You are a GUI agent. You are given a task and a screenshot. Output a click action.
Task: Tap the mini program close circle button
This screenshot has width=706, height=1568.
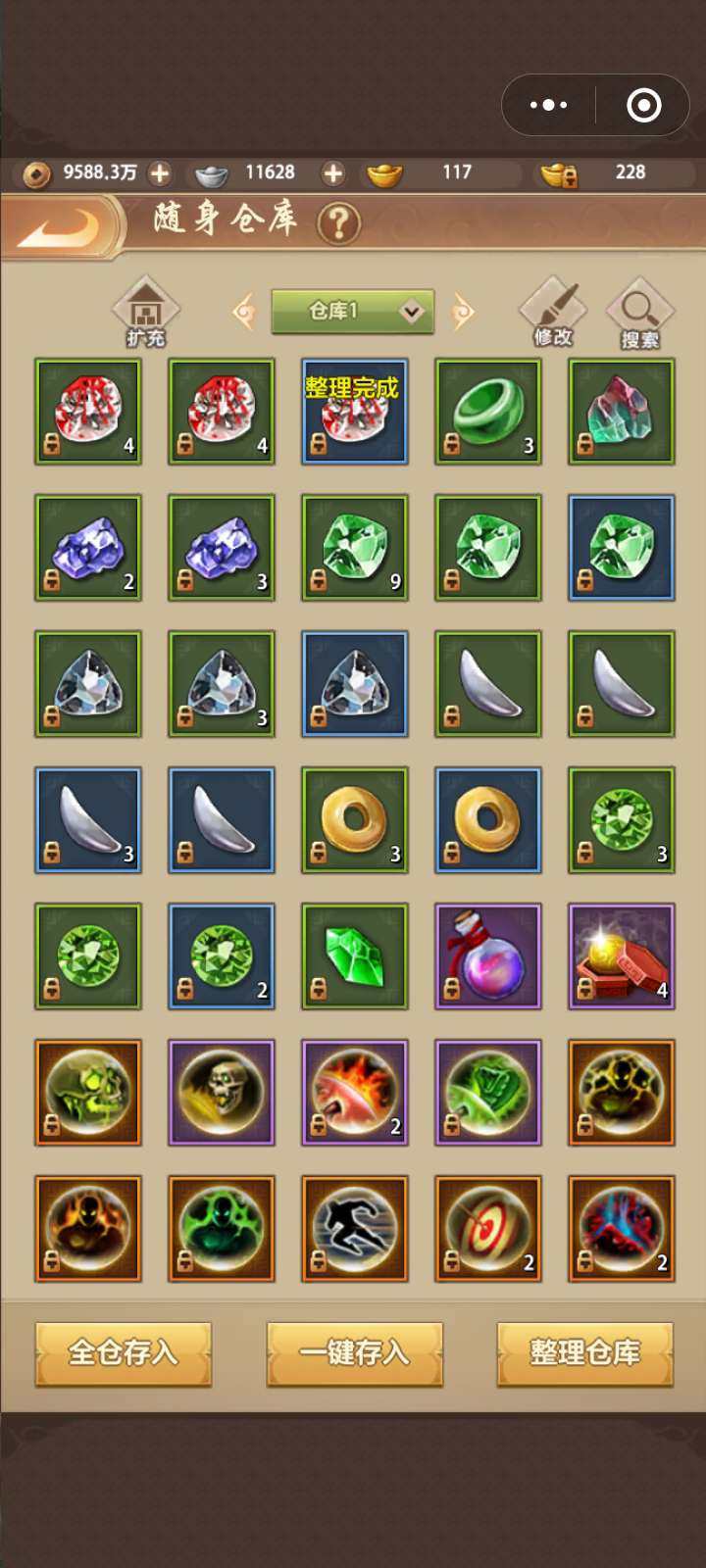click(x=644, y=105)
